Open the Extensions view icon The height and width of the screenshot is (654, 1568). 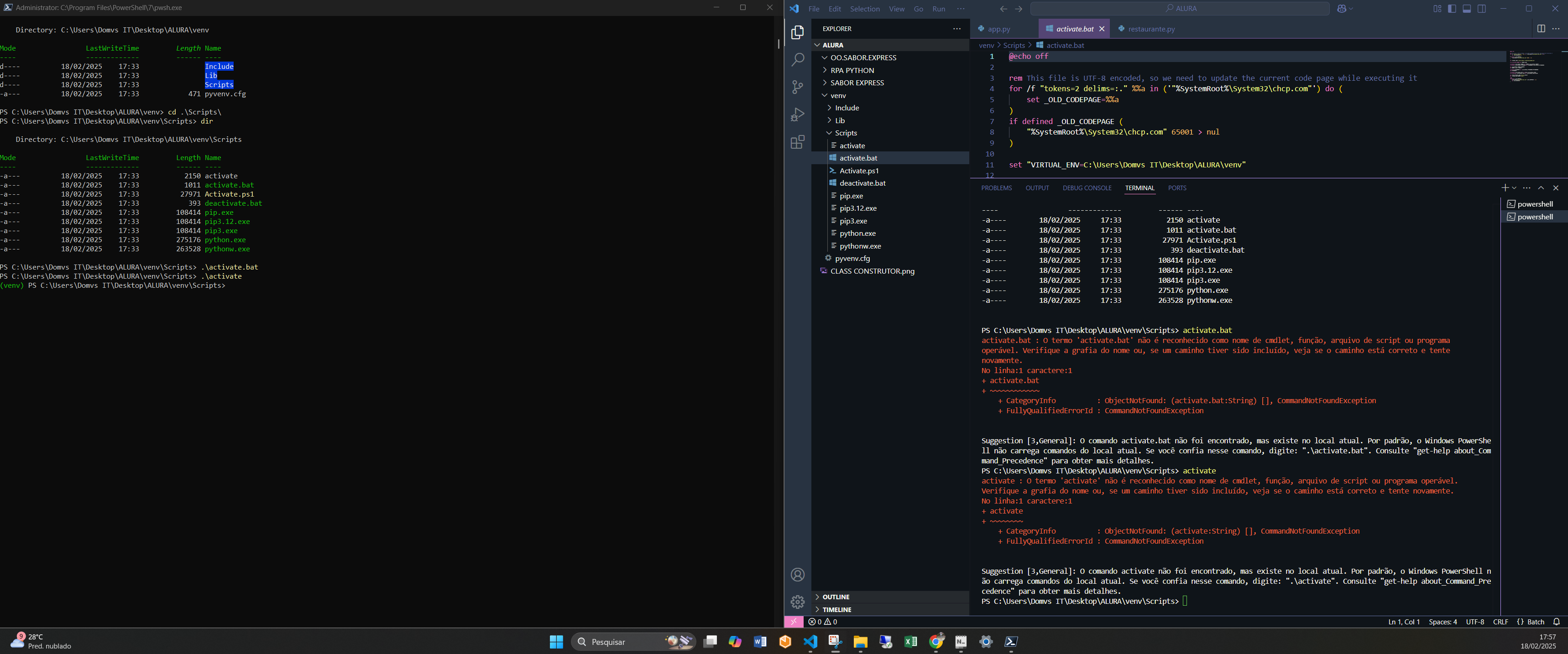797,142
